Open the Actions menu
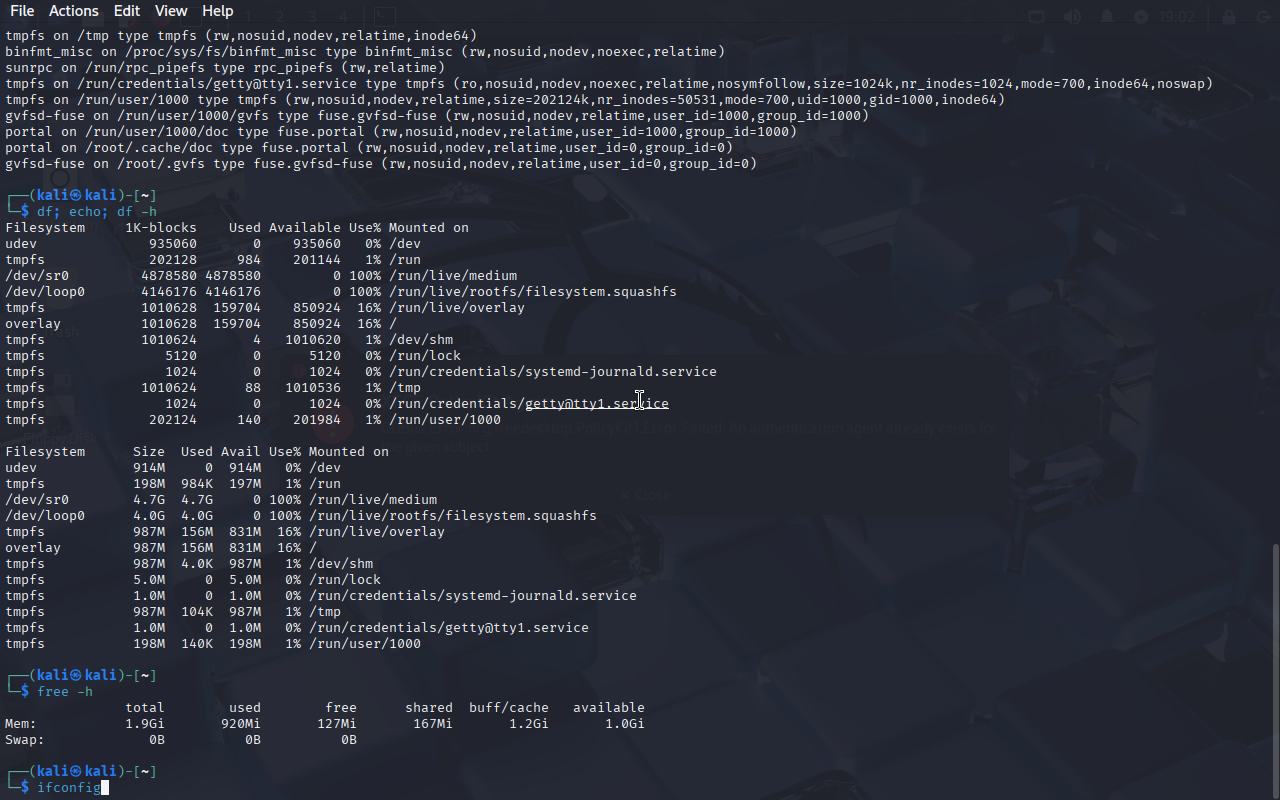Viewport: 1280px width, 800px height. [74, 11]
